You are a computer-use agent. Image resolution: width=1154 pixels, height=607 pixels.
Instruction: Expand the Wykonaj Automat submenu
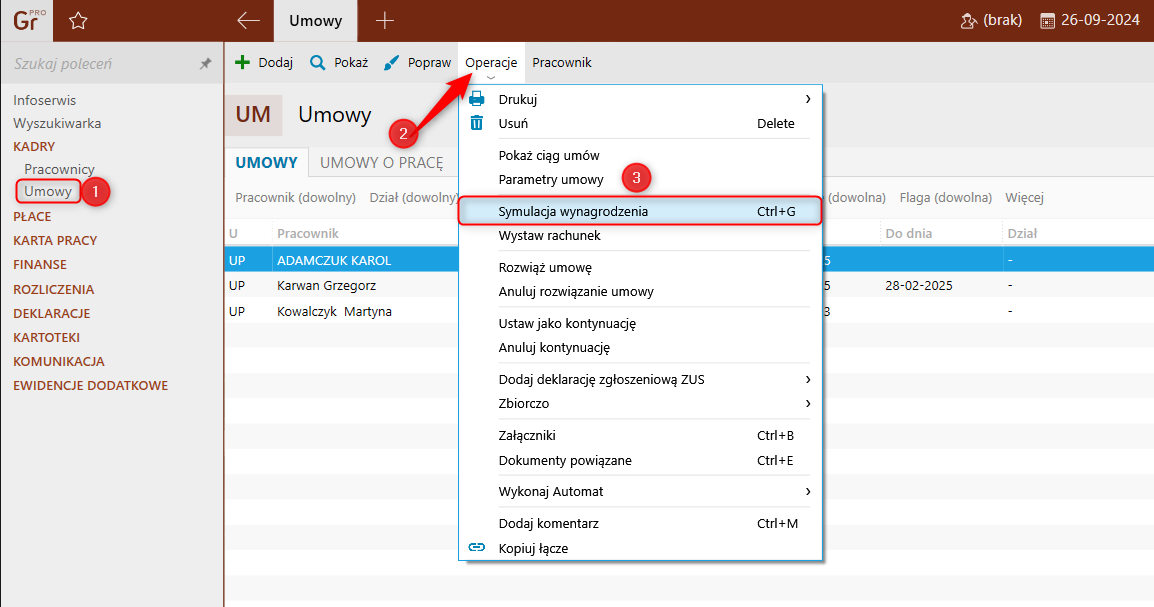coord(807,491)
